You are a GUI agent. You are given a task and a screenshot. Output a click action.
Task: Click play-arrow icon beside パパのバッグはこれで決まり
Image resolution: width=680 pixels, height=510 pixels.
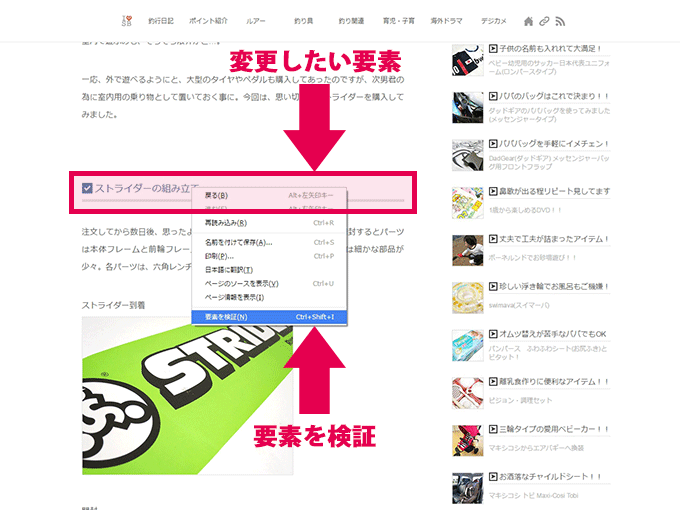coord(493,96)
